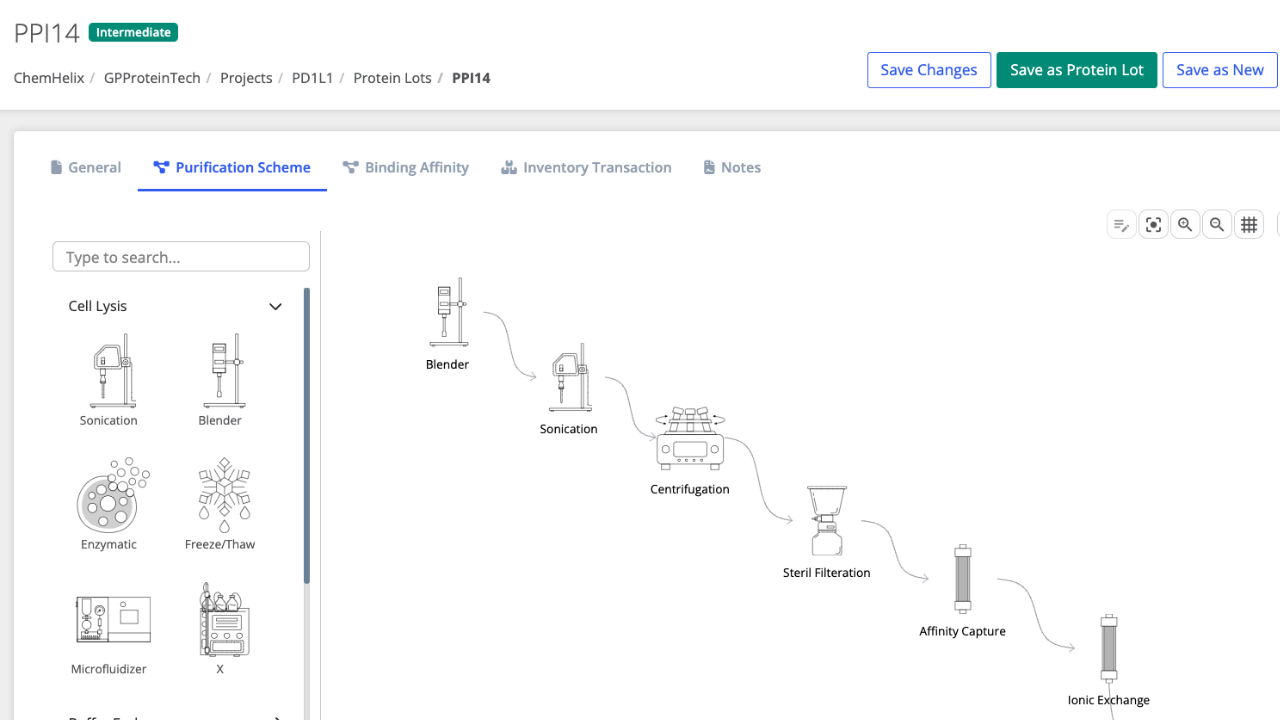
Task: Expand the Buffer Exchange section
Action: (x=275, y=716)
